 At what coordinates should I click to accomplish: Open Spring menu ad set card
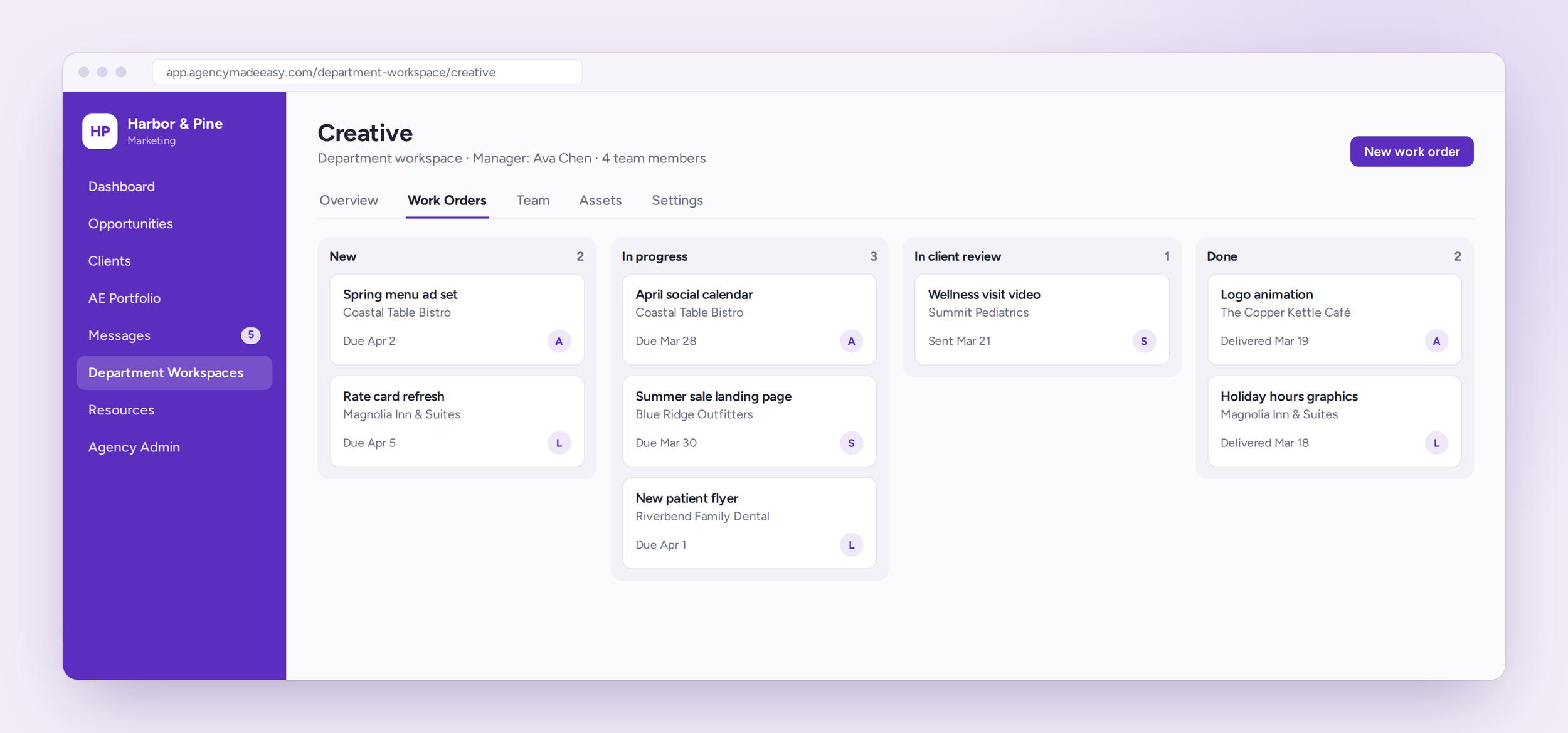click(x=457, y=319)
